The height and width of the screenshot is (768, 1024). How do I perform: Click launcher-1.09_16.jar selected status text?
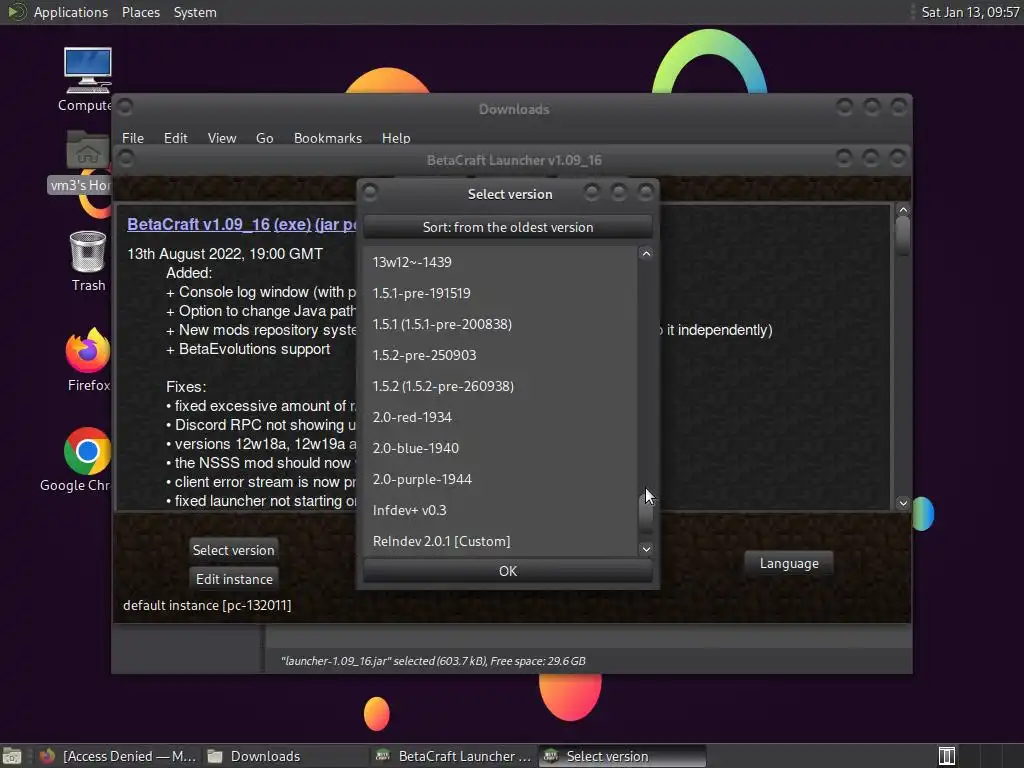pos(433,661)
